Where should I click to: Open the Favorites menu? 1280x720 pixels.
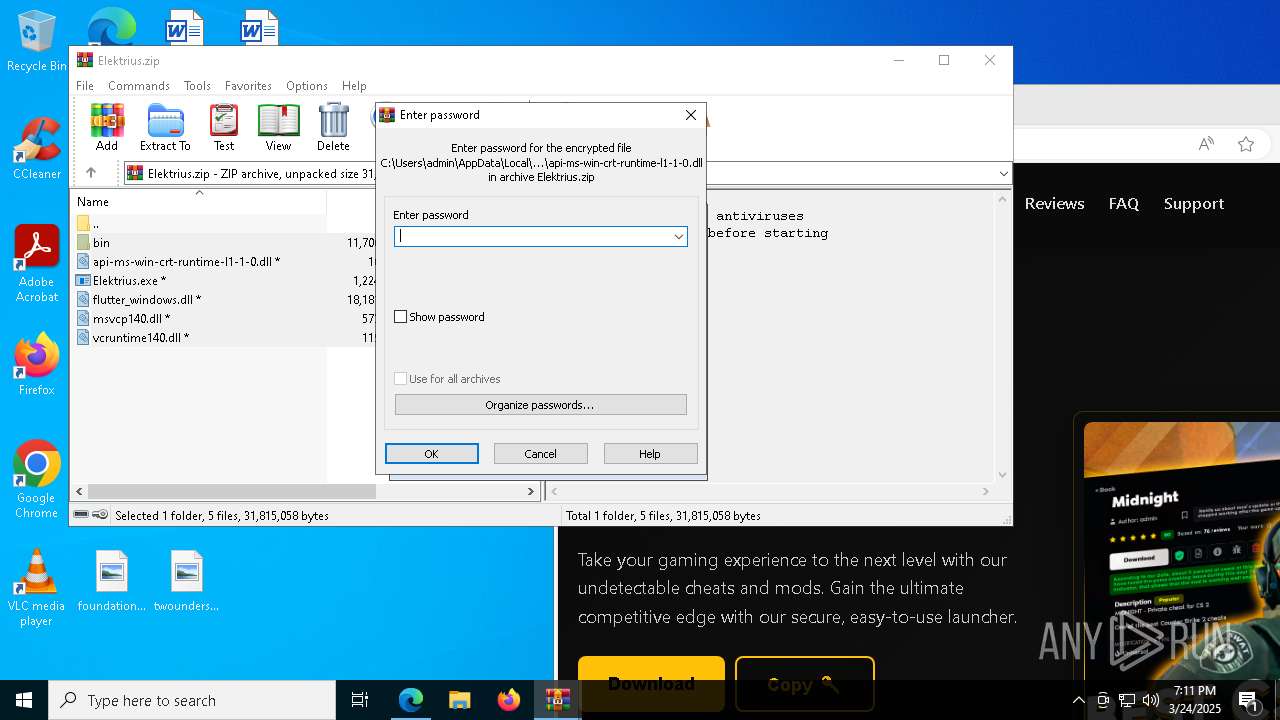(248, 86)
